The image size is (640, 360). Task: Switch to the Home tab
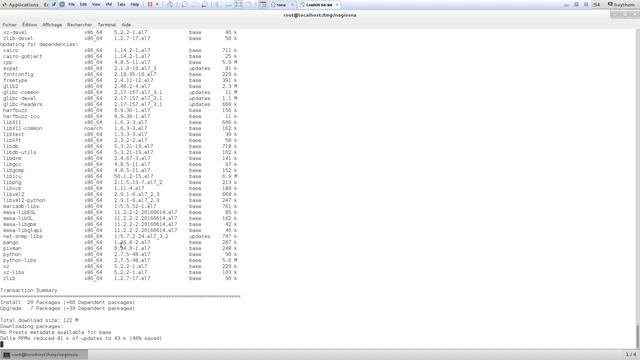[x=281, y=5]
